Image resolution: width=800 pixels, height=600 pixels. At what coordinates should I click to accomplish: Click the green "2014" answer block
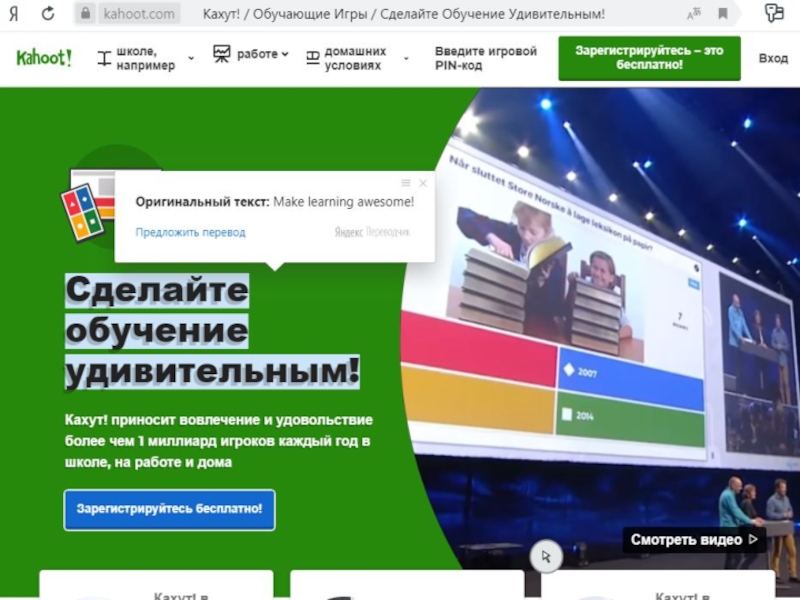[x=630, y=420]
